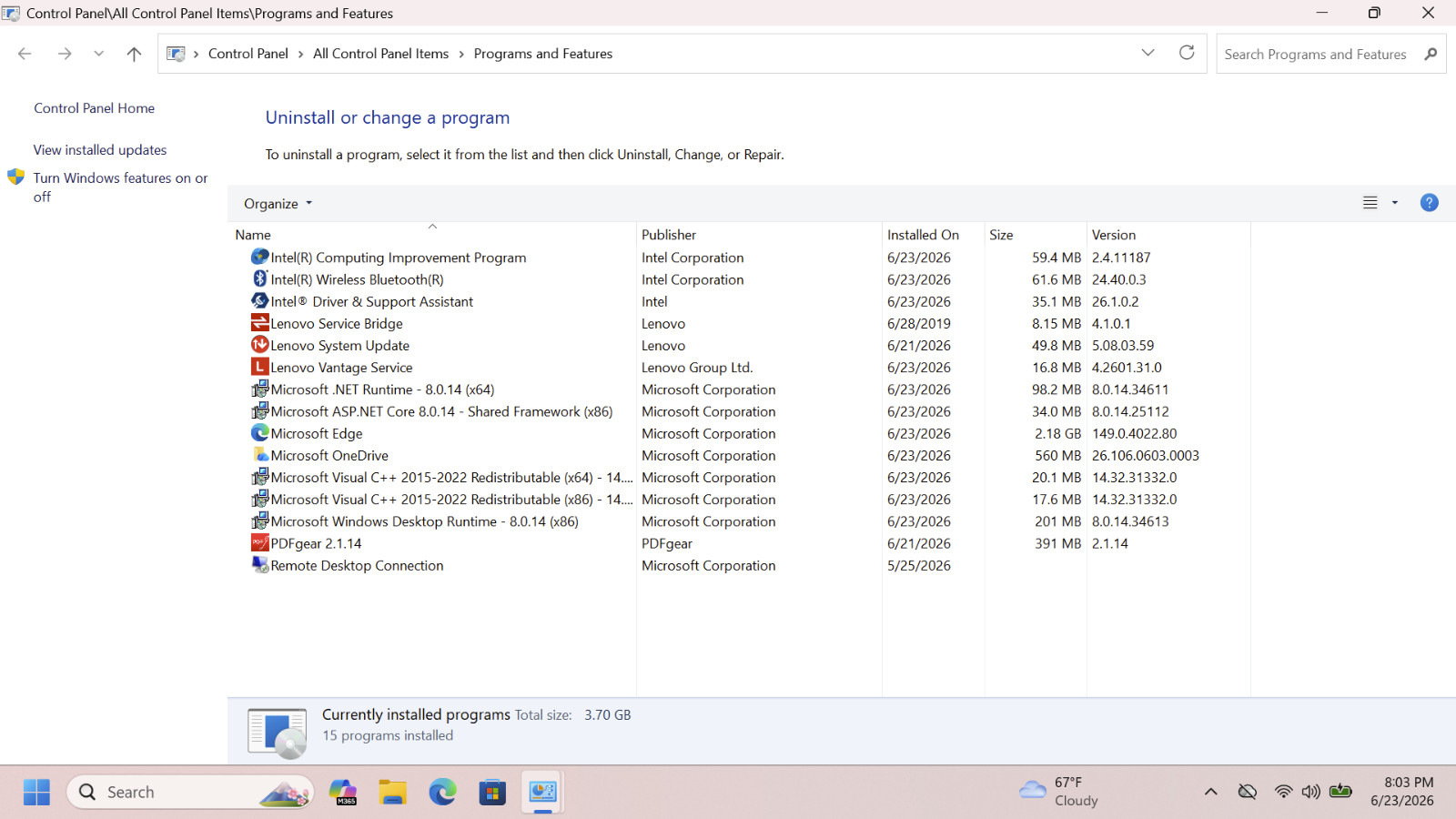Viewport: 1456px width, 819px height.
Task: Refresh the Programs and Features list
Action: point(1187,53)
